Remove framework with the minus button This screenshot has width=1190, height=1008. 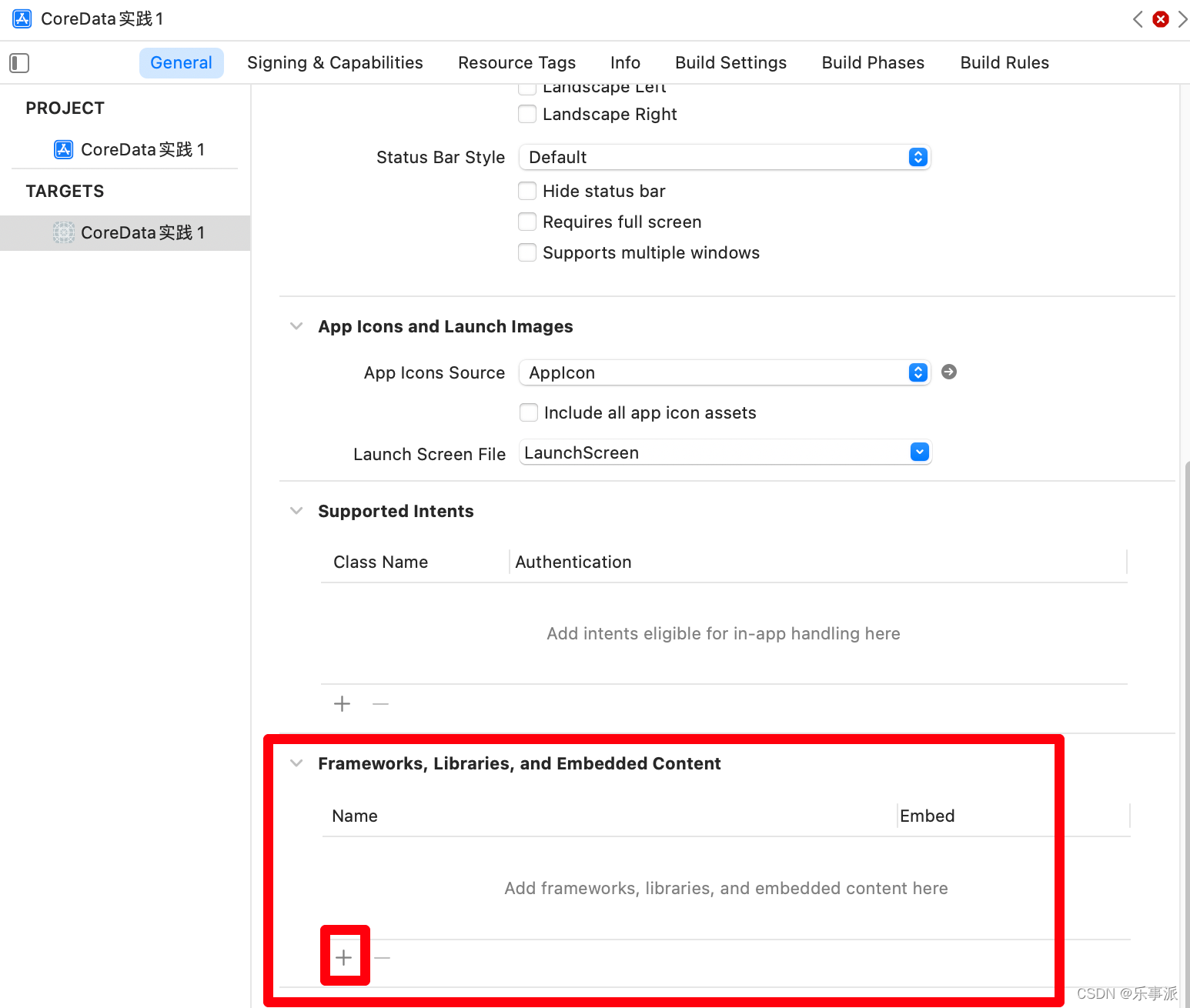coord(382,957)
